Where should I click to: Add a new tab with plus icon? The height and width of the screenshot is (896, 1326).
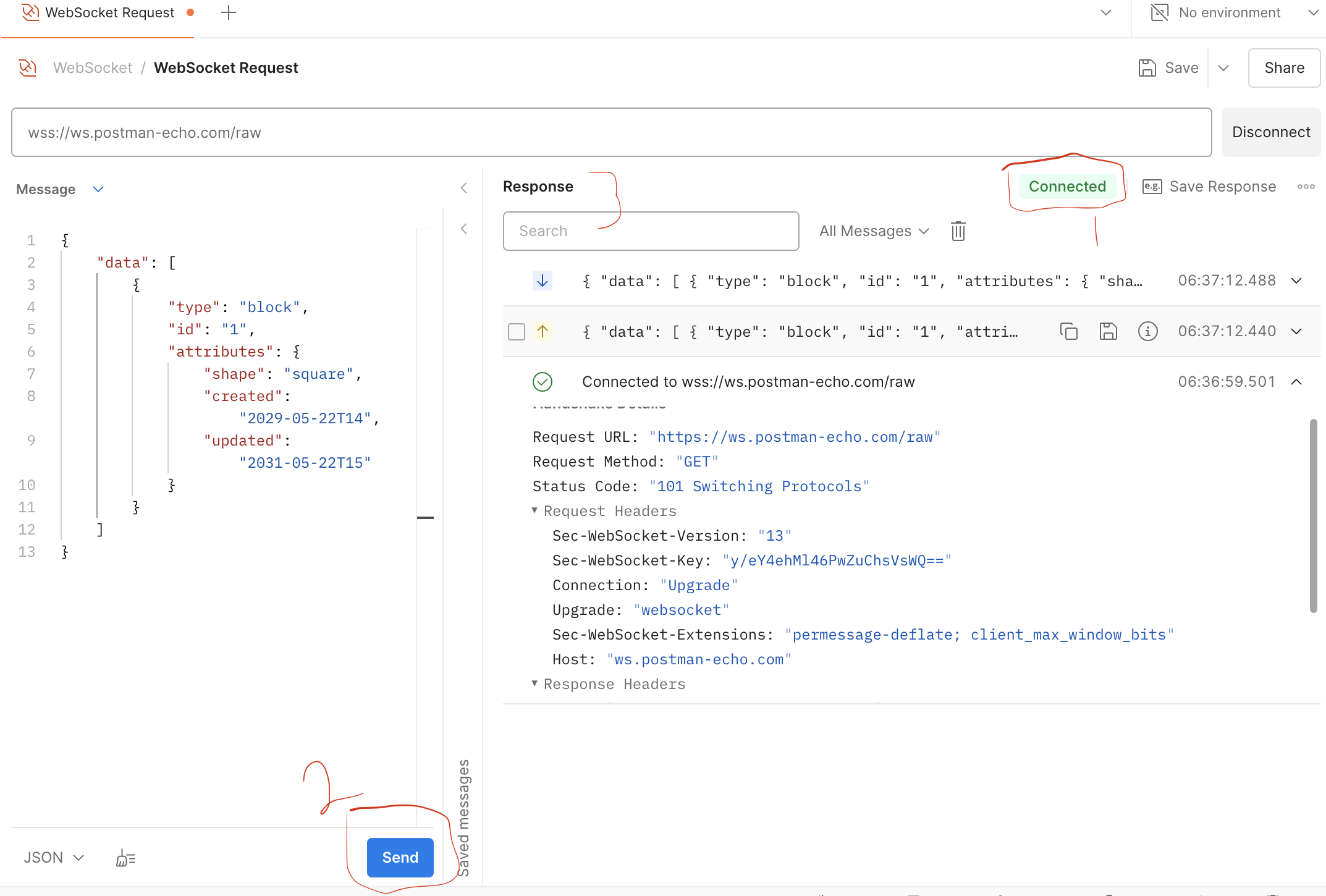[229, 12]
